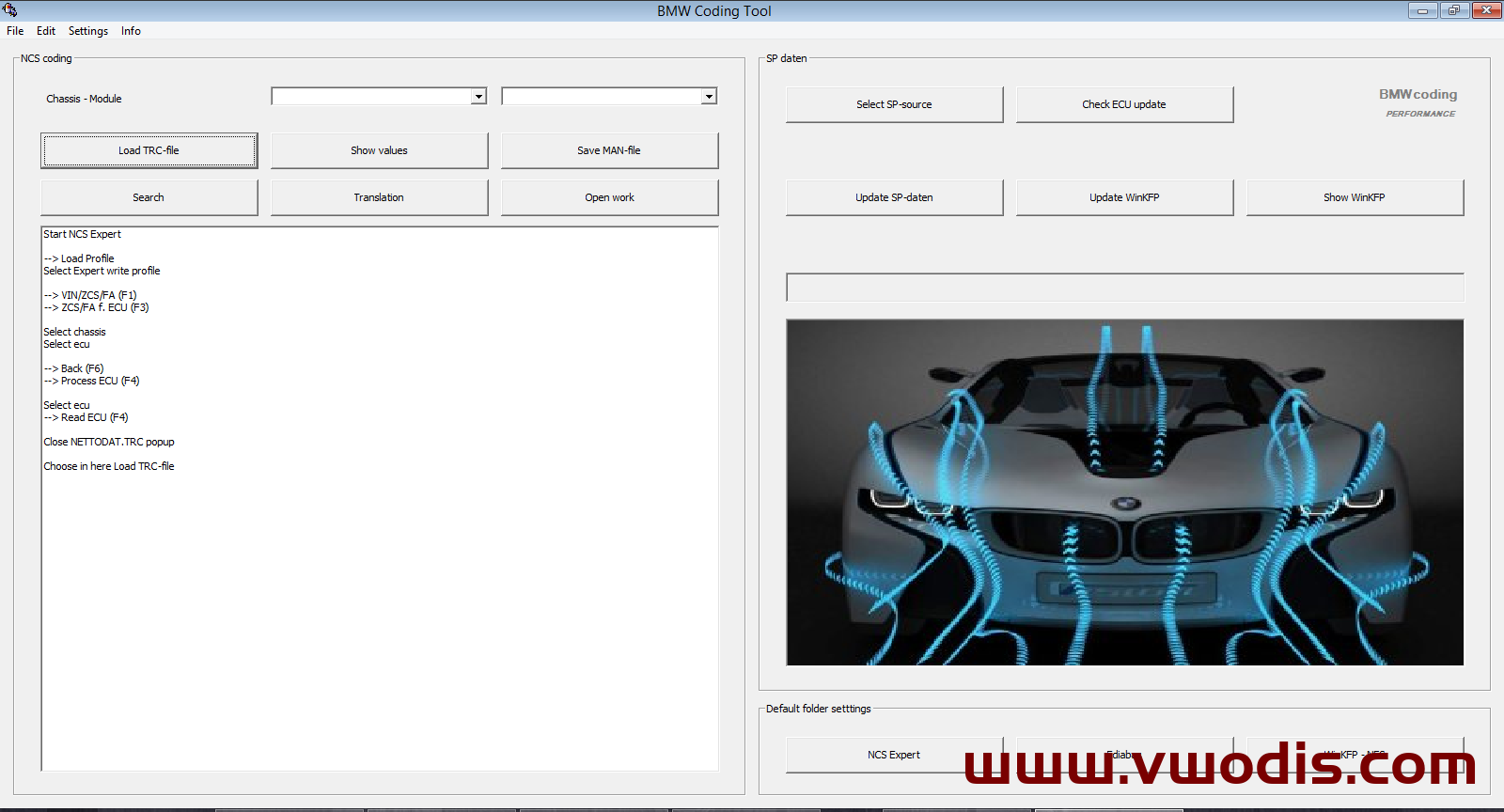1504x812 pixels.
Task: Click the '--> Load Profile' line
Action: point(79,258)
